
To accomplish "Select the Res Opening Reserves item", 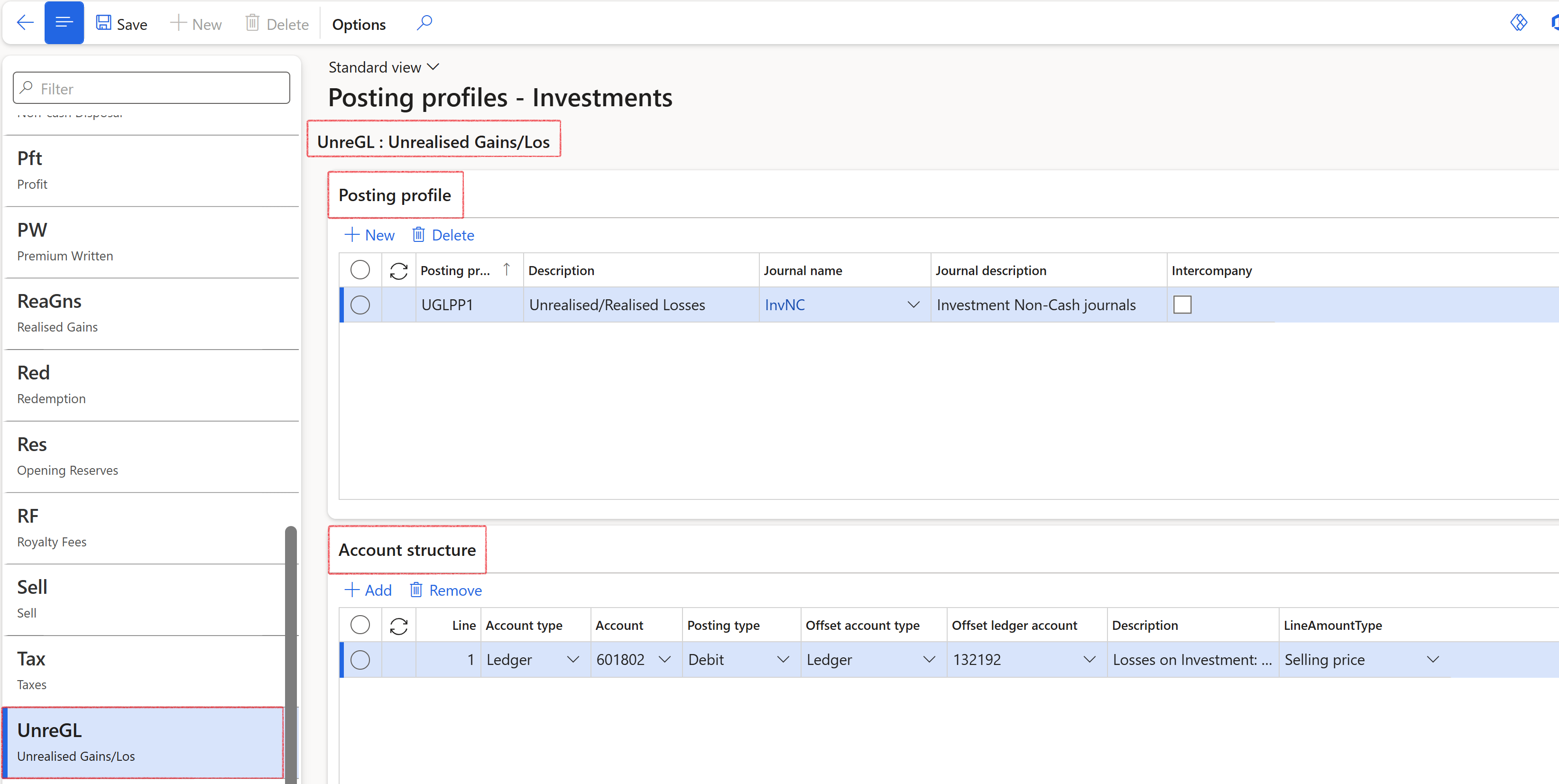I will click(x=151, y=456).
